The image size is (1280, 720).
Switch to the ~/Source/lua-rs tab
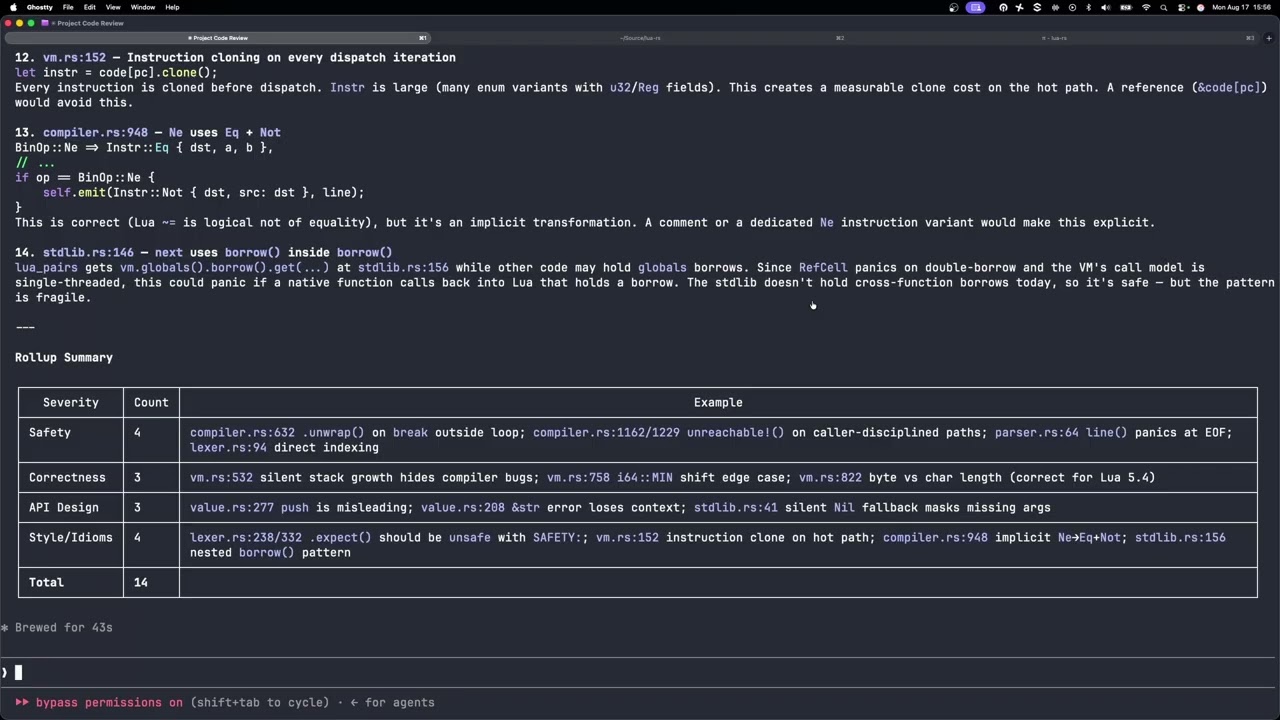[640, 38]
